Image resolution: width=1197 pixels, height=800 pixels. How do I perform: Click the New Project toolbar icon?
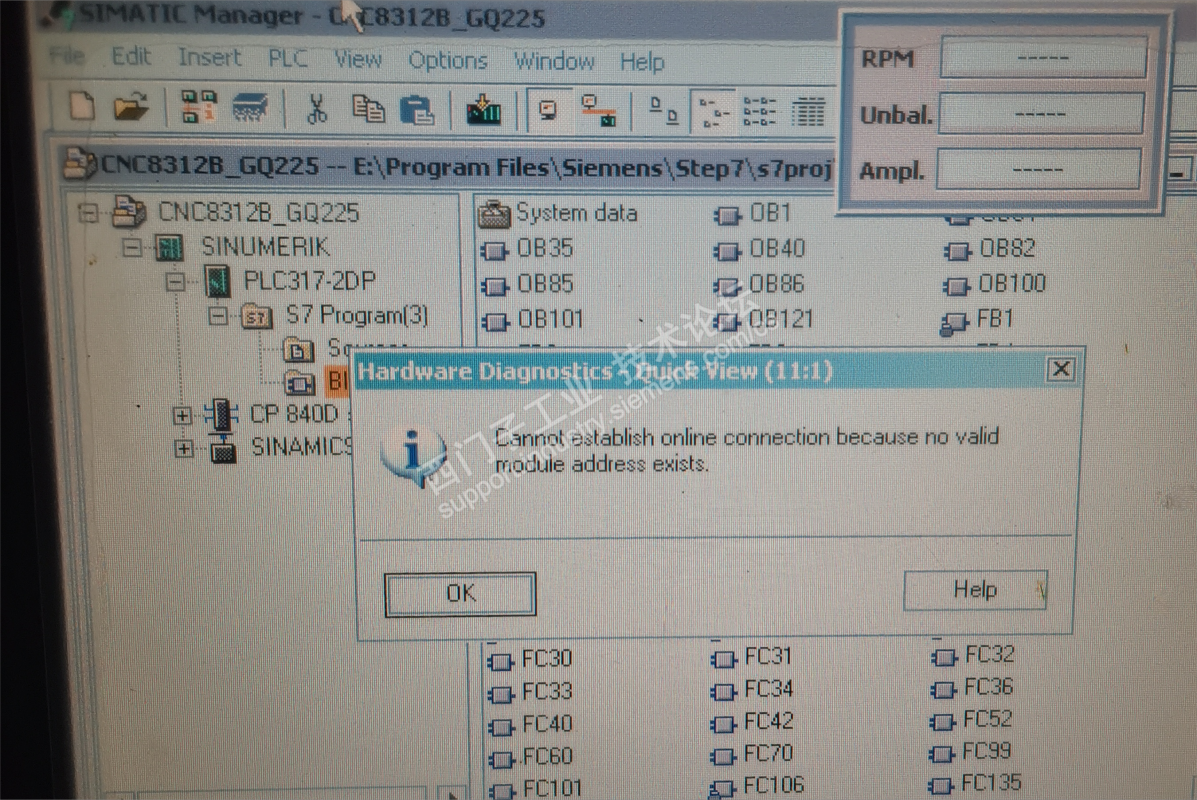coord(82,107)
